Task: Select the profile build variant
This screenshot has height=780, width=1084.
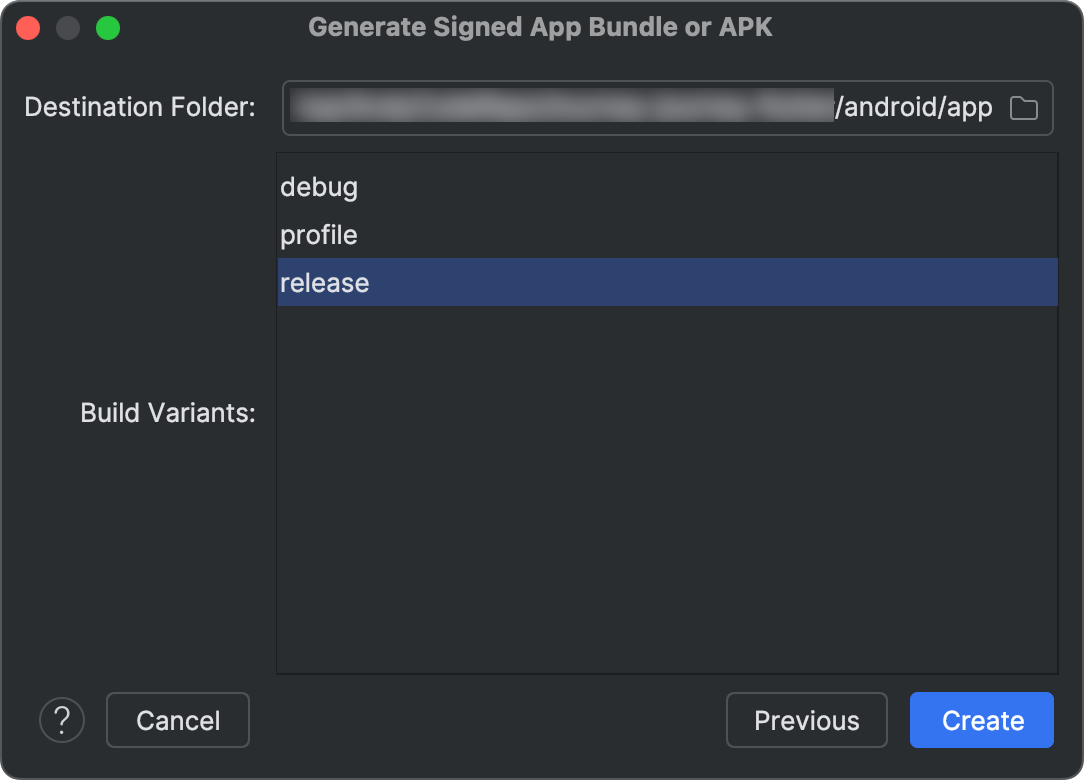Action: tap(667, 234)
